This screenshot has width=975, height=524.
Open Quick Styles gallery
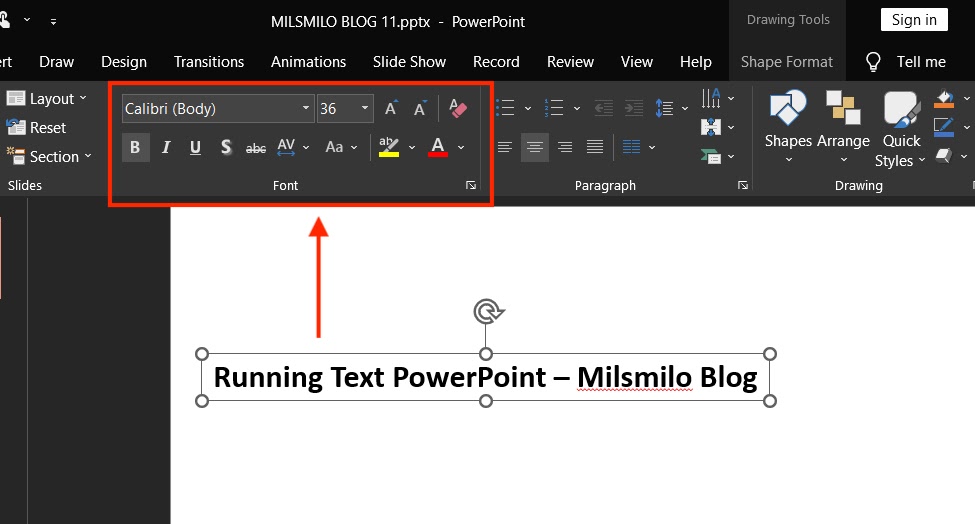pos(900,129)
